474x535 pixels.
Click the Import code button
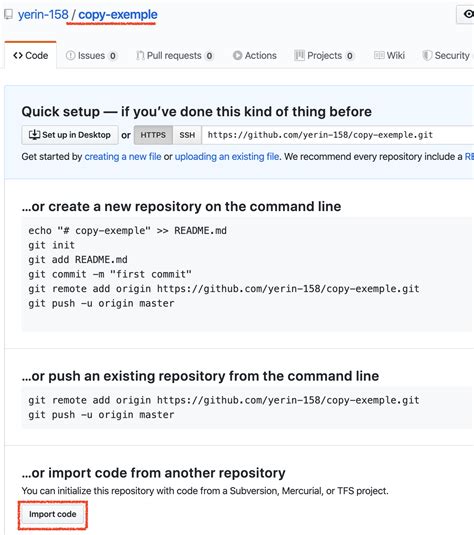(x=53, y=514)
